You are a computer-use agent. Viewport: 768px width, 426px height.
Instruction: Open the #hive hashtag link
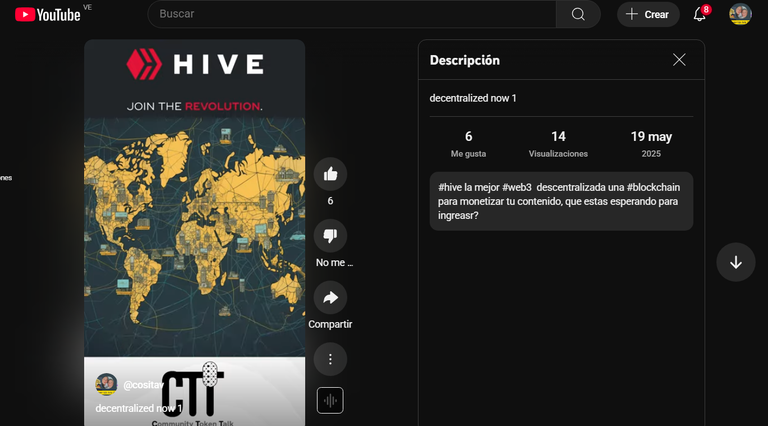[449, 187]
